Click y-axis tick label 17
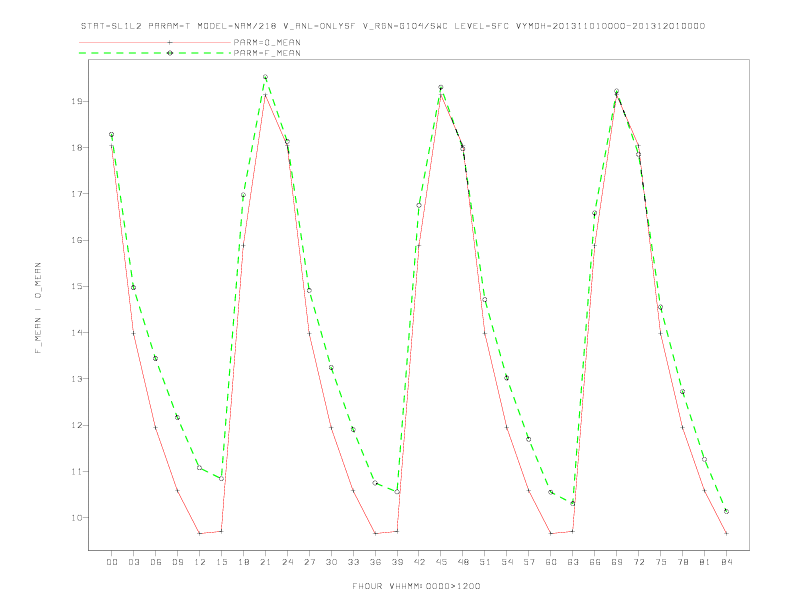The image size is (792, 612). coord(76,194)
